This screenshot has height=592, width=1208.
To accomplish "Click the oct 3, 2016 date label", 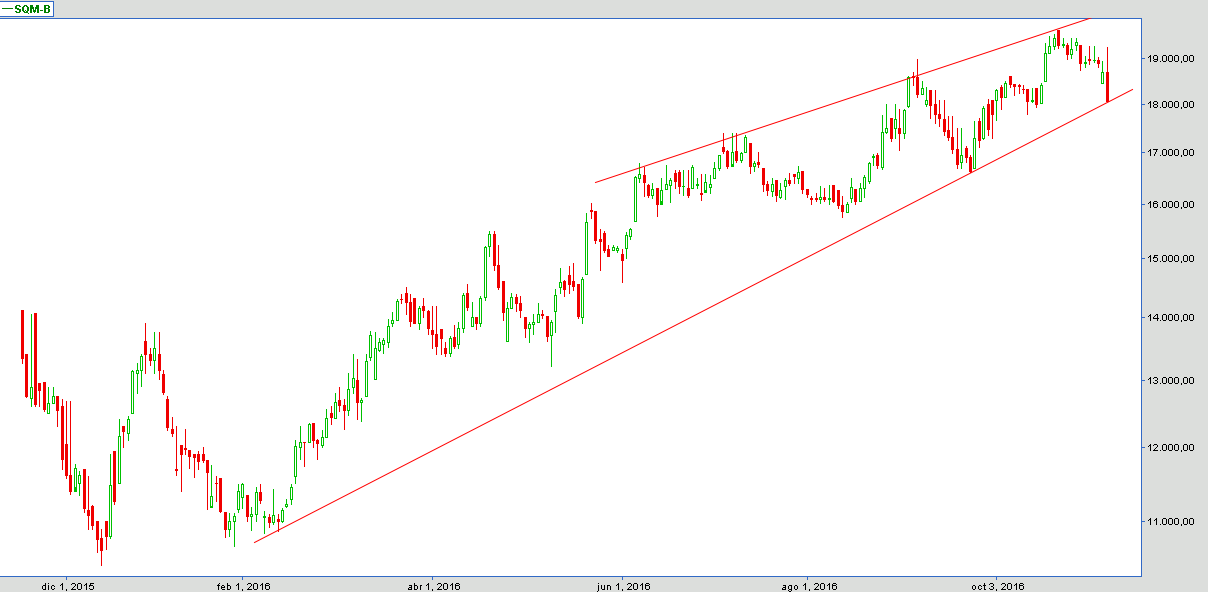I will tap(997, 585).
